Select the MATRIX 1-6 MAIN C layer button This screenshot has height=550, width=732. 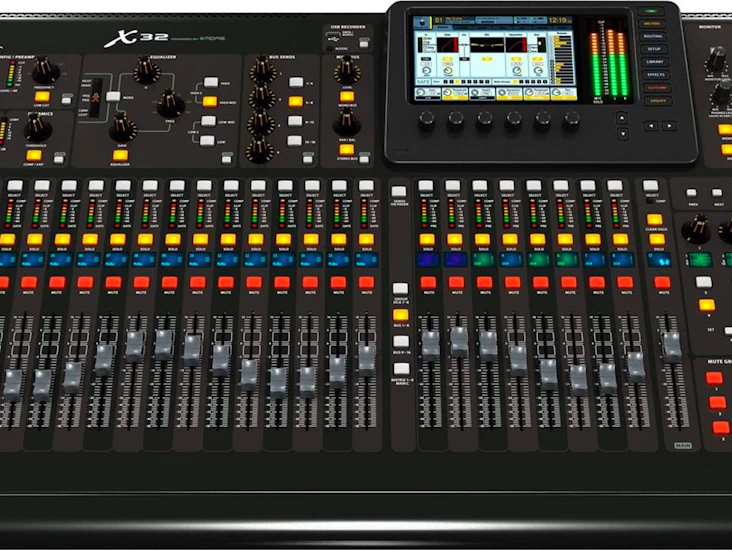point(401,369)
